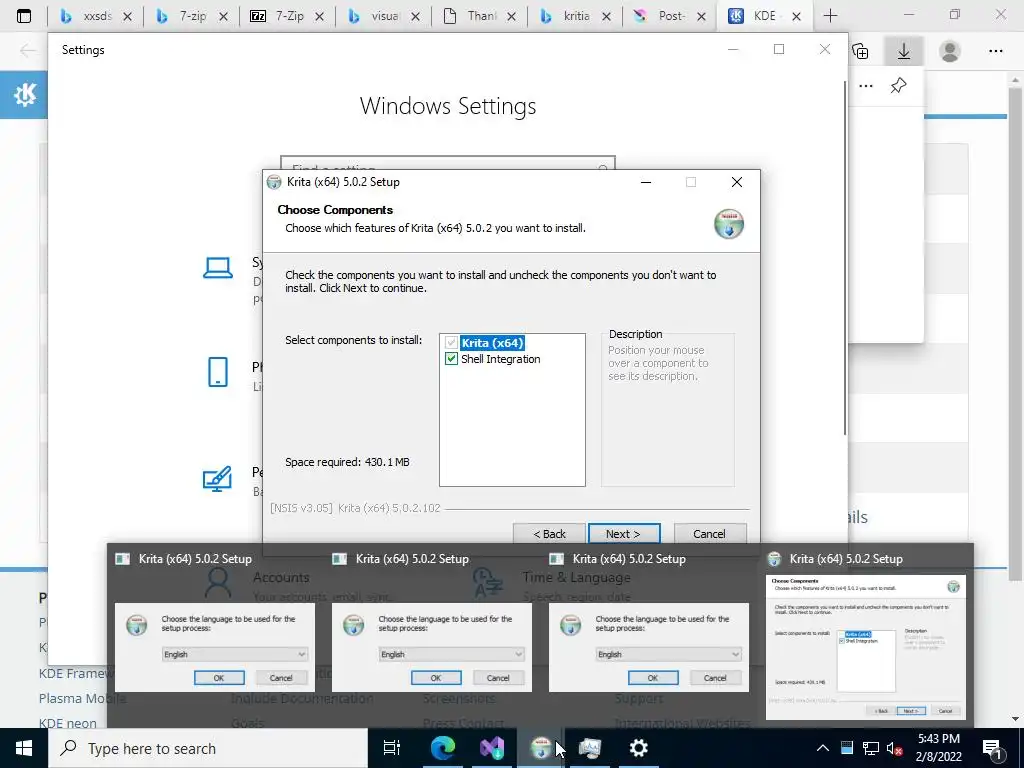The image size is (1024, 768).
Task: Select the Krita (x64) component row
Action: [x=492, y=343]
